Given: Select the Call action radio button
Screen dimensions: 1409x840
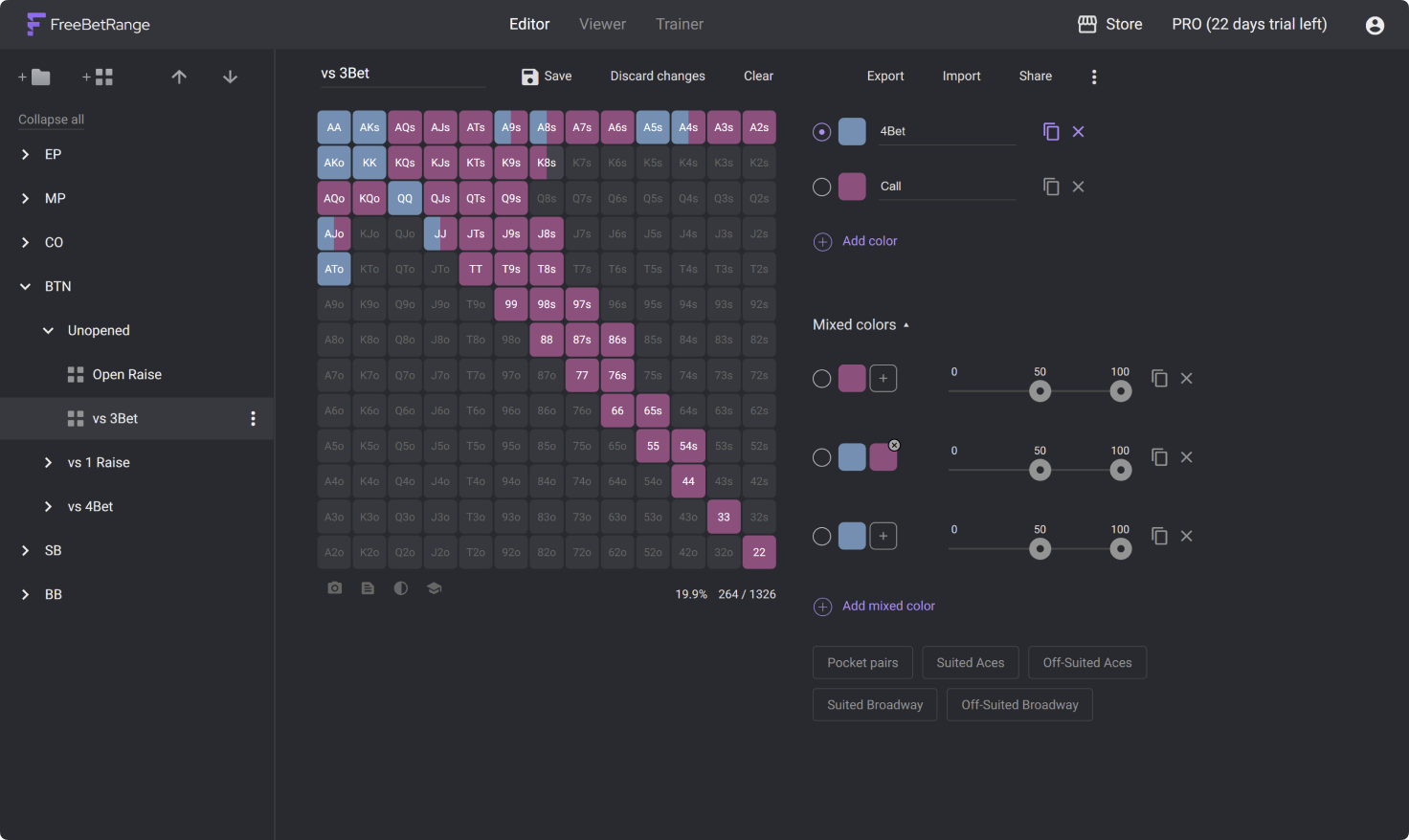Looking at the screenshot, I should point(821,187).
